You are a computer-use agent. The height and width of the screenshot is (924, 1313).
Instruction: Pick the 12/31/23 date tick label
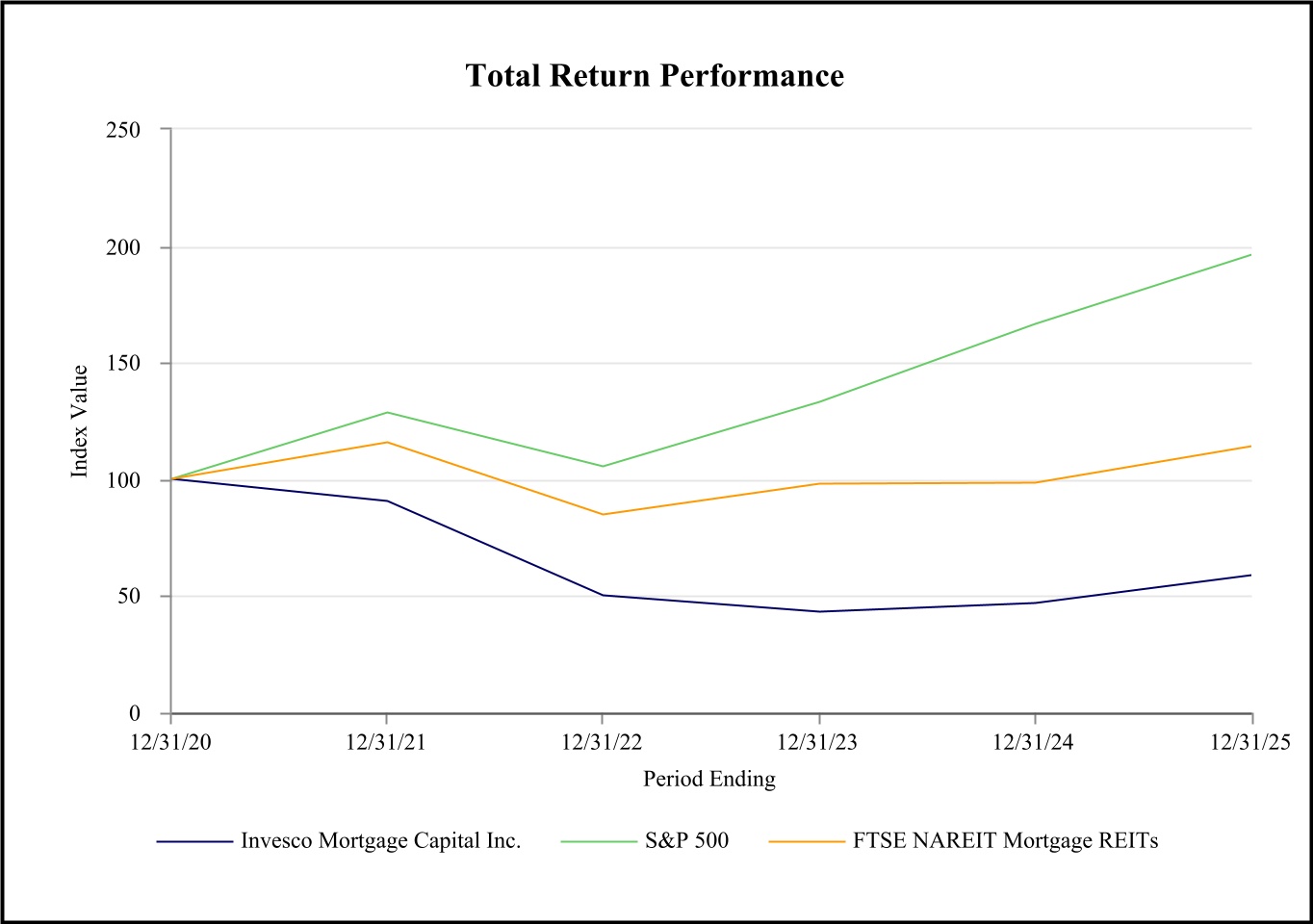tap(818, 743)
